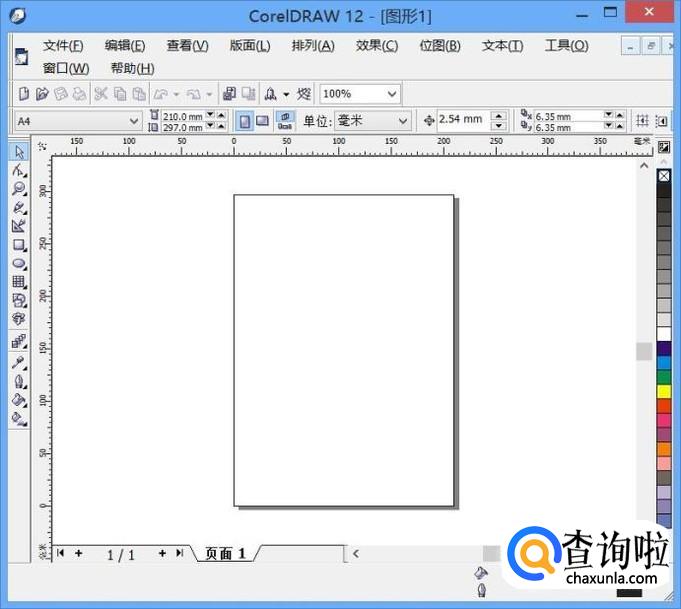
Task: Open the 效果(C) menu
Action: coord(376,46)
